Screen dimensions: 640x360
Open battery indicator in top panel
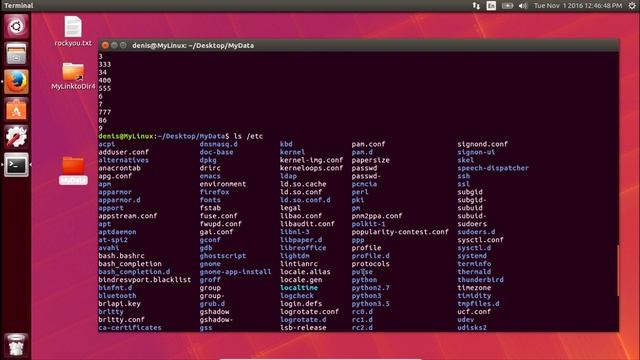coord(507,6)
